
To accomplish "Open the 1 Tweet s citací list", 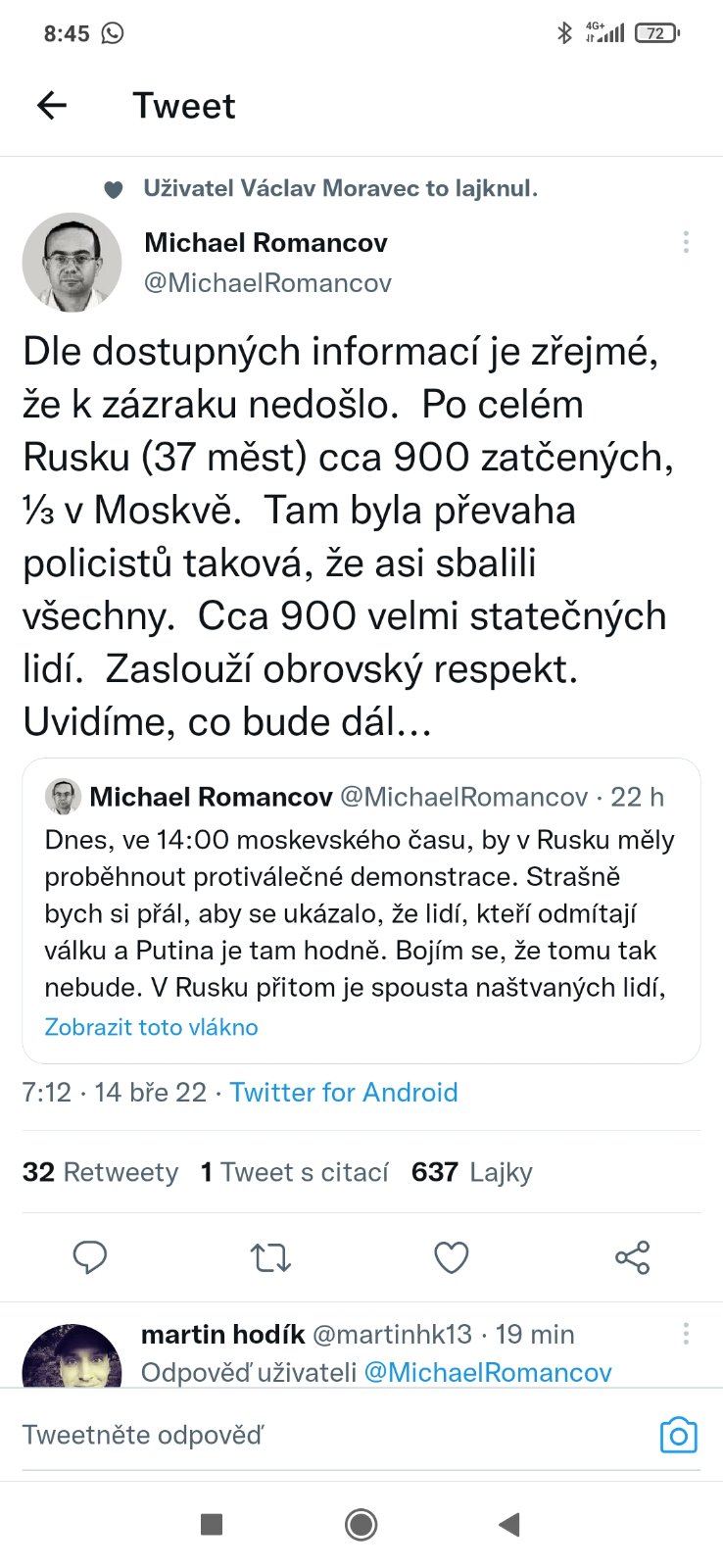I will [295, 1172].
